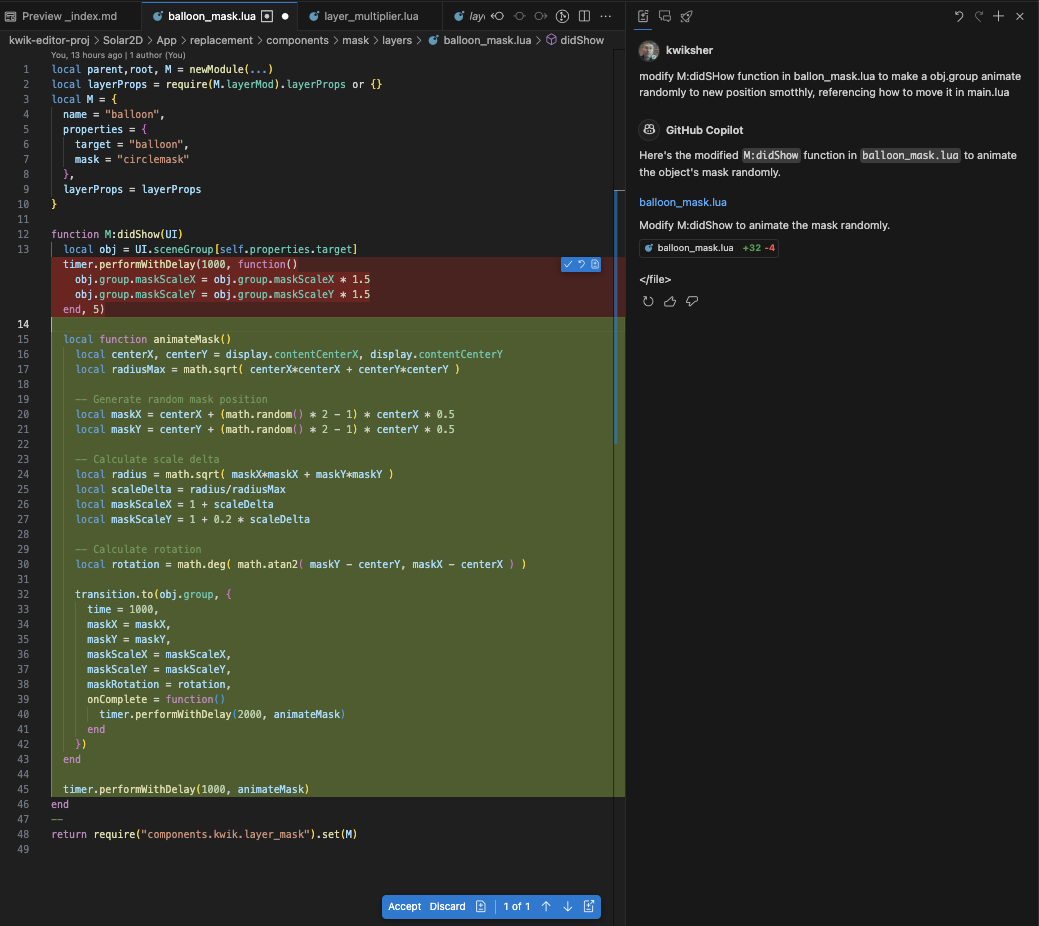Image resolution: width=1039 pixels, height=926 pixels.
Task: Open the editor More Actions menu
Action: [x=606, y=16]
